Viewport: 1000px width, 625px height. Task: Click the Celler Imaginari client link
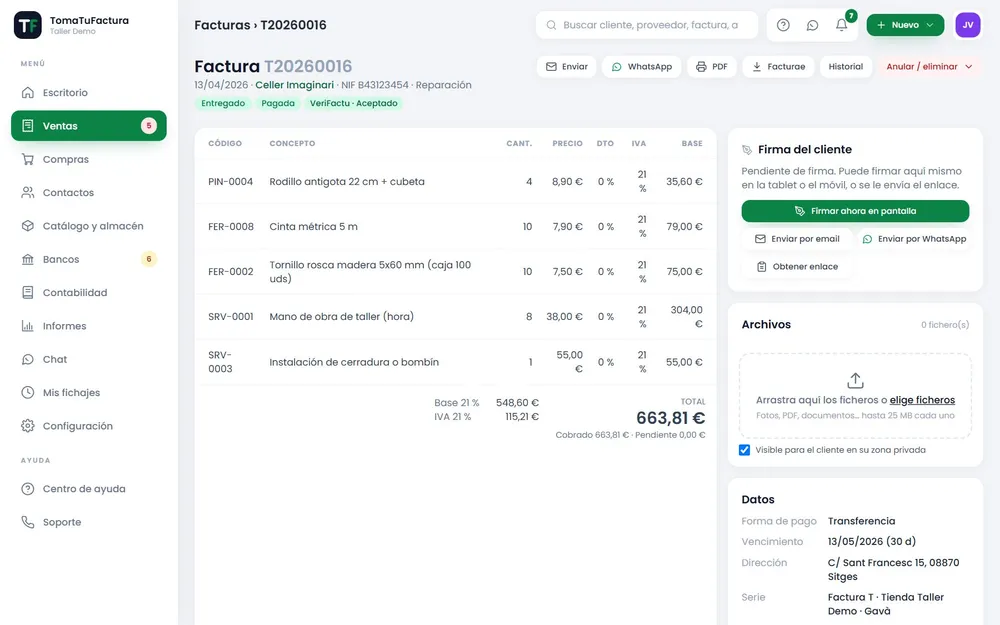pyautogui.click(x=295, y=85)
